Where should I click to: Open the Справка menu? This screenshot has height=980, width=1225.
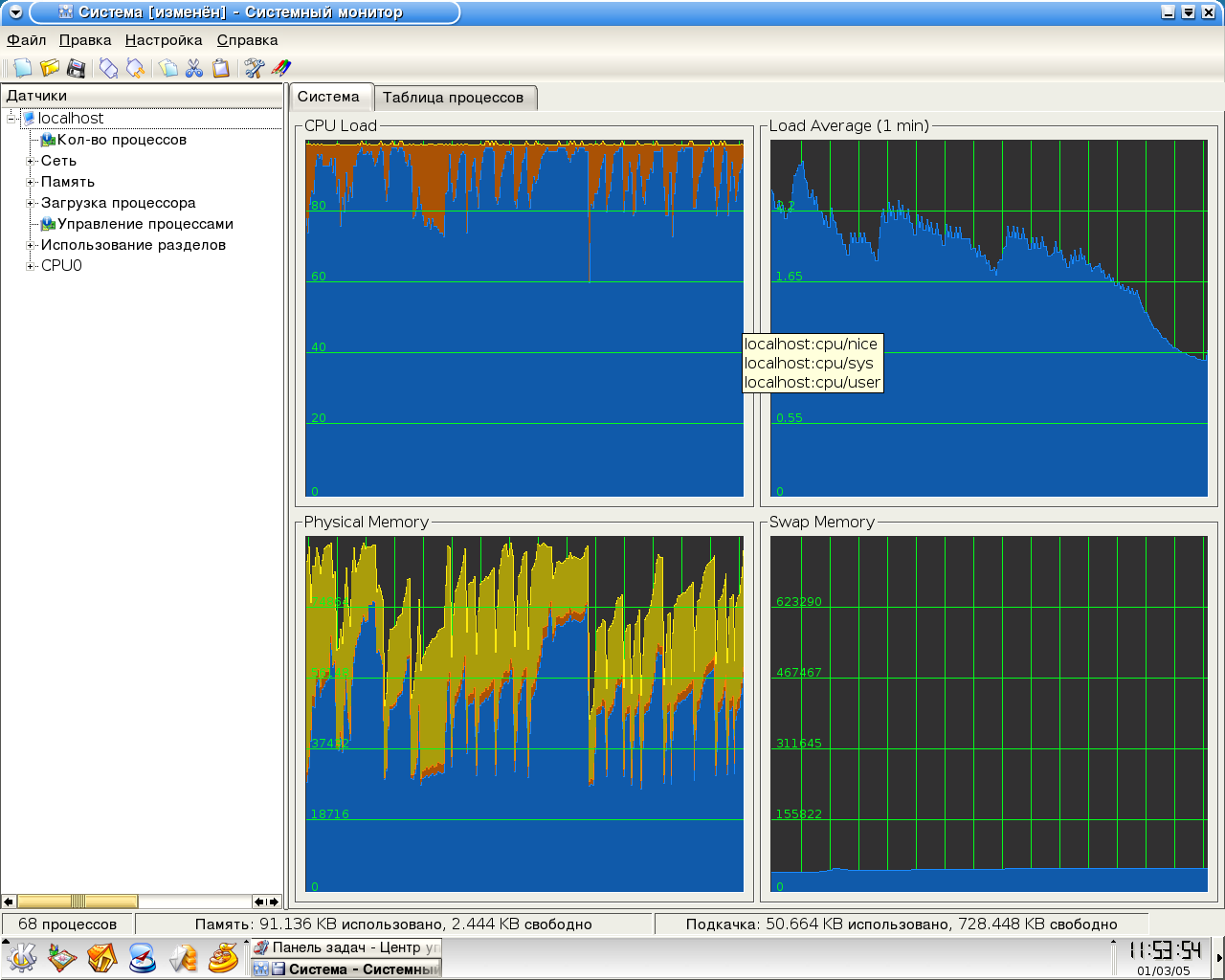click(247, 40)
